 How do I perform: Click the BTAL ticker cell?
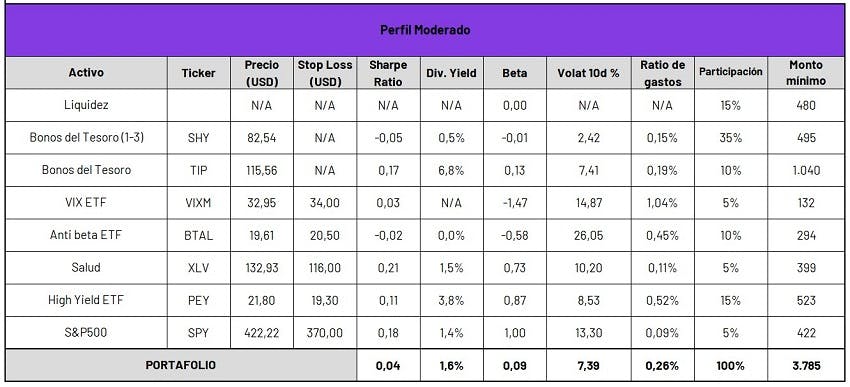[x=198, y=235]
